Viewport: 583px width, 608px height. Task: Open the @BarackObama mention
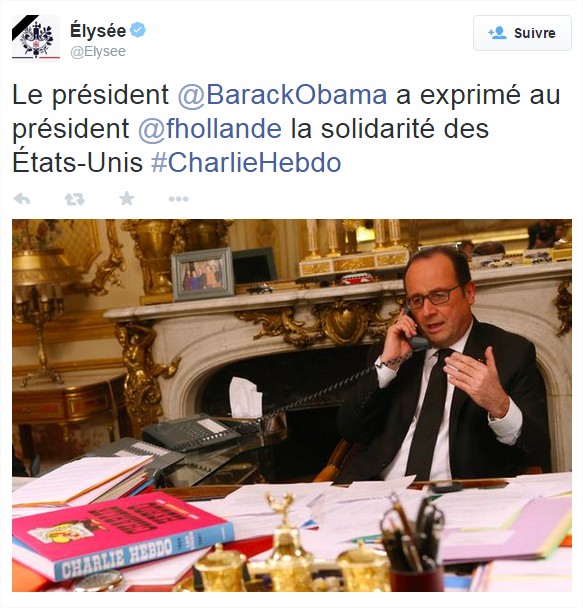pos(282,95)
